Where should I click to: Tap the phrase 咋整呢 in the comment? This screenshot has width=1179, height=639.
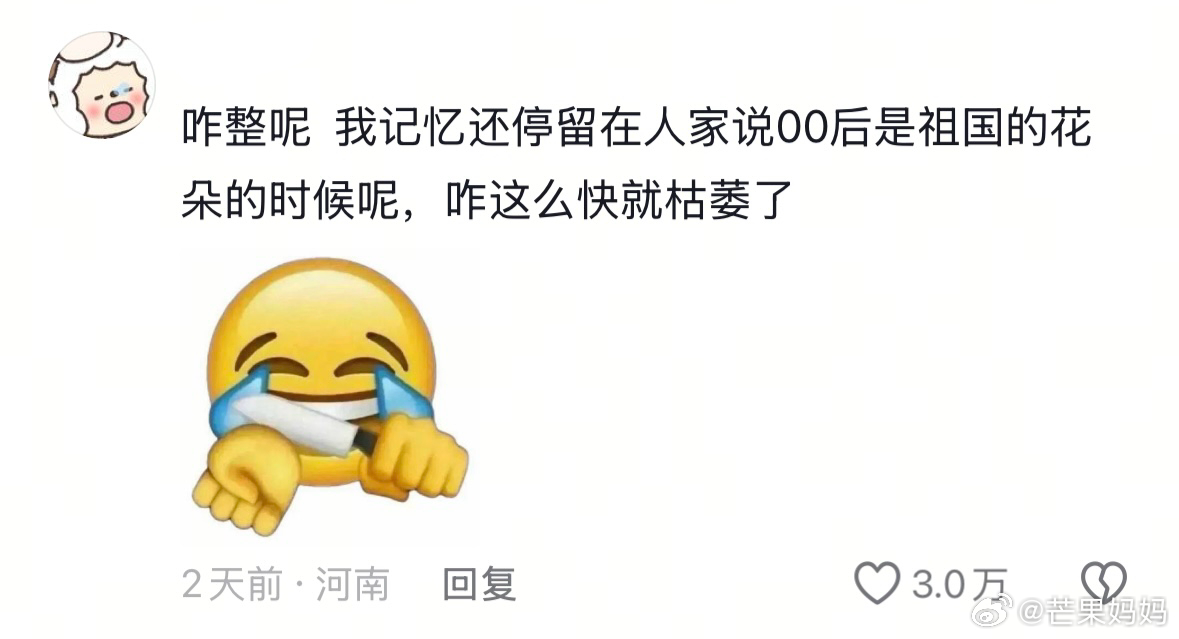[247, 128]
